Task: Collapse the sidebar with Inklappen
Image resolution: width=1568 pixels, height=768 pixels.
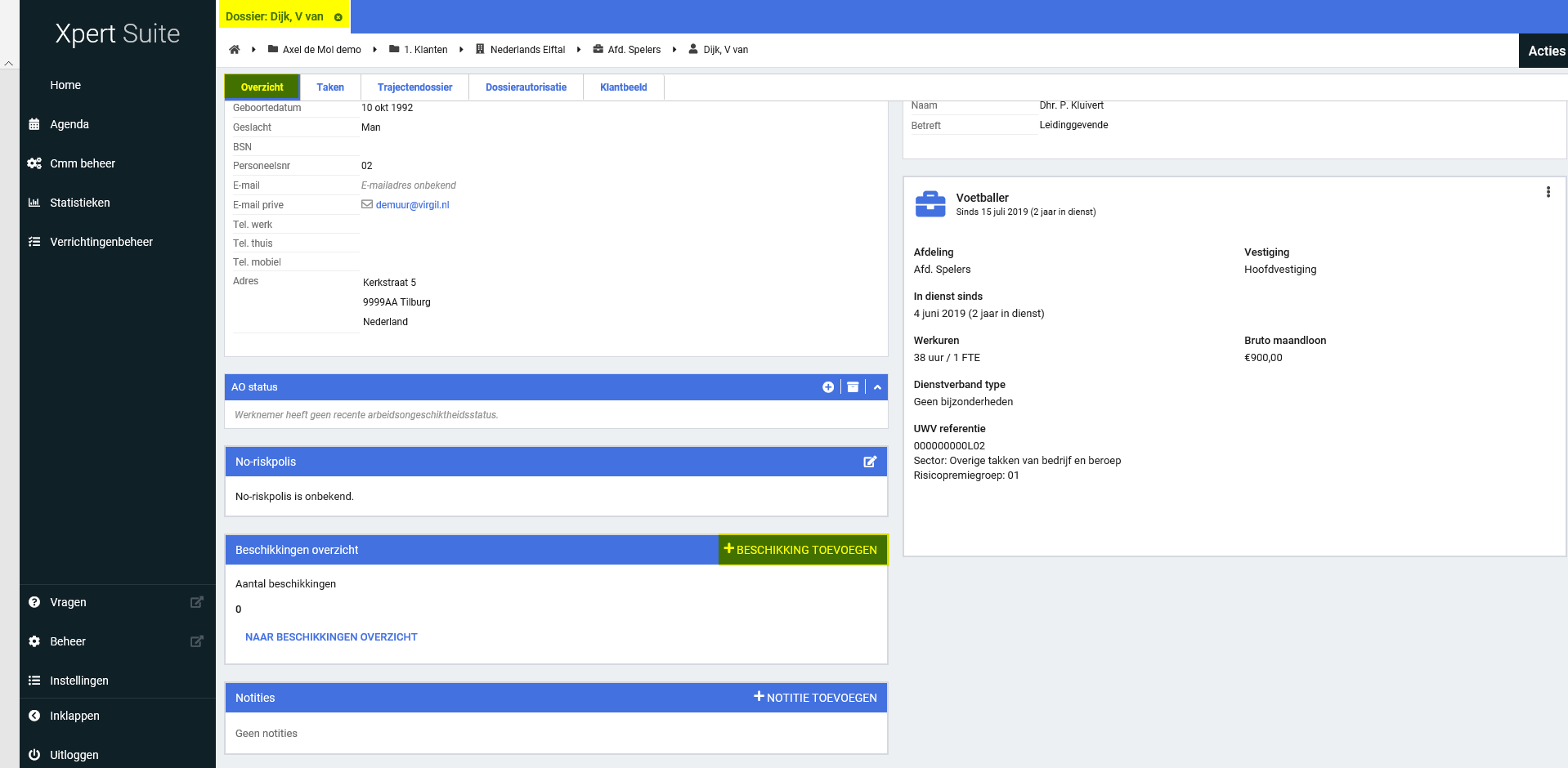Action: [74, 716]
